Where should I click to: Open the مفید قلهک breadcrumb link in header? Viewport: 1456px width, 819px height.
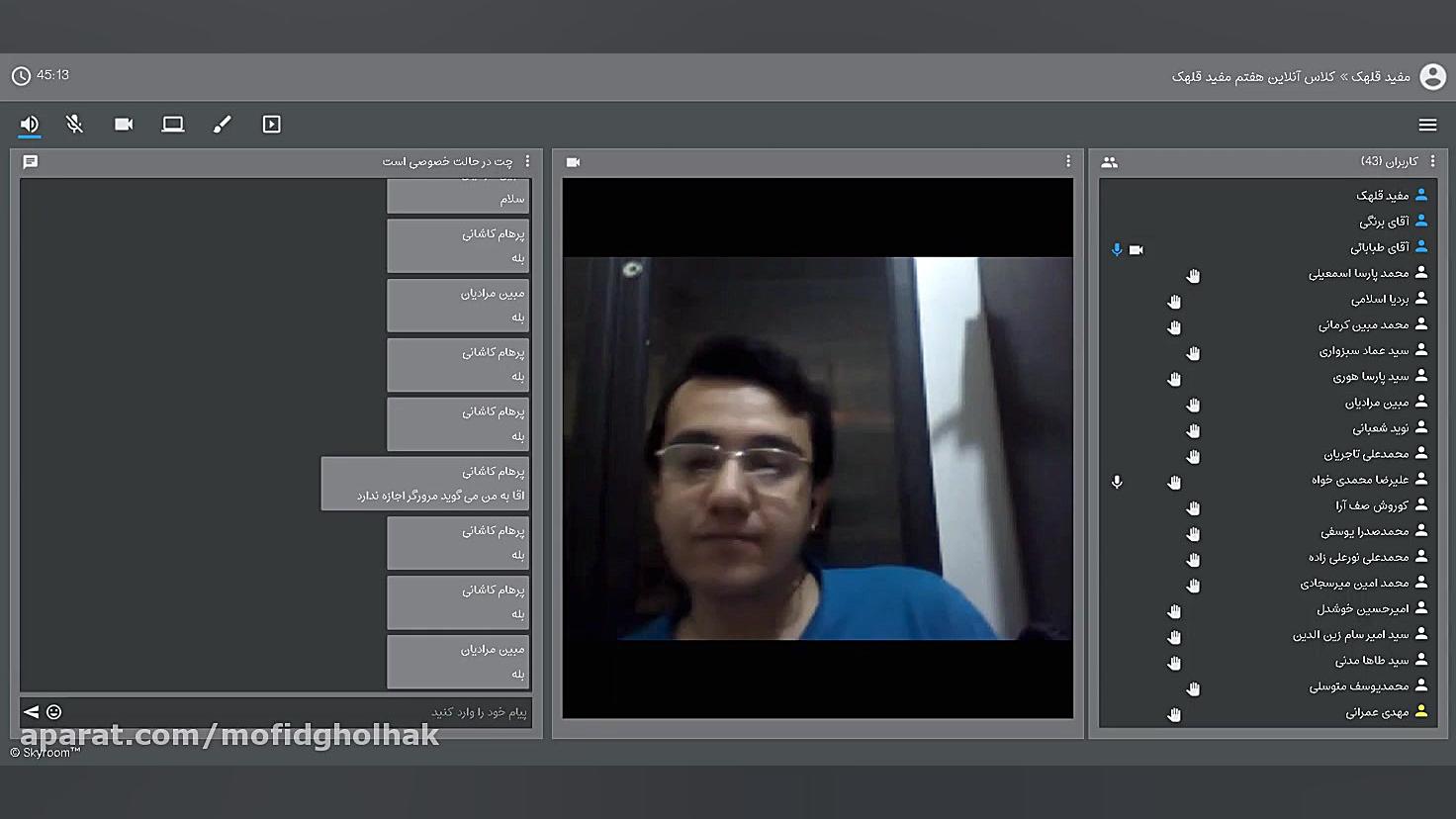1381,76
